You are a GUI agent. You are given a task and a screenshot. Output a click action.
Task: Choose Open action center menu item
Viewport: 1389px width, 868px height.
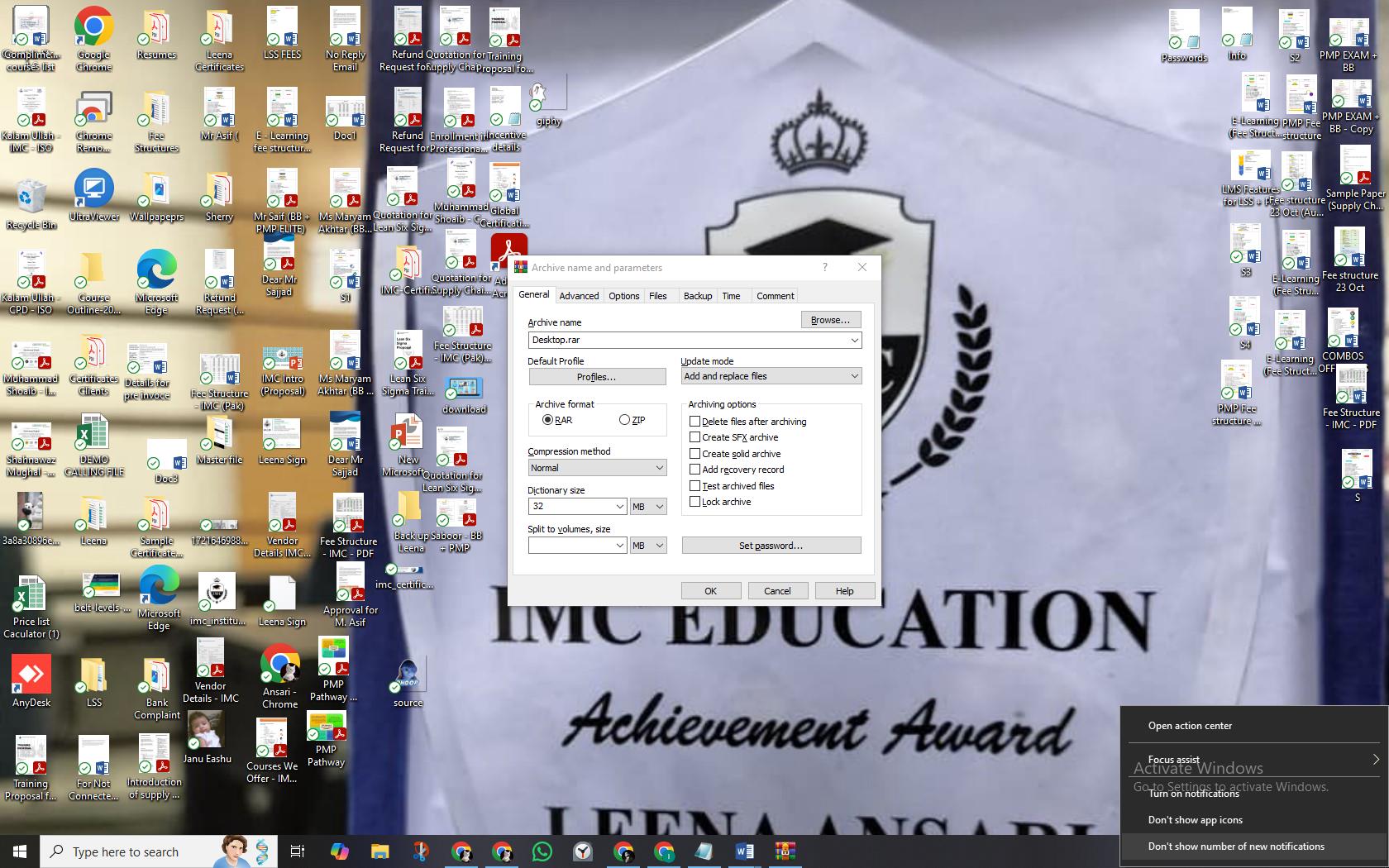1254,726
